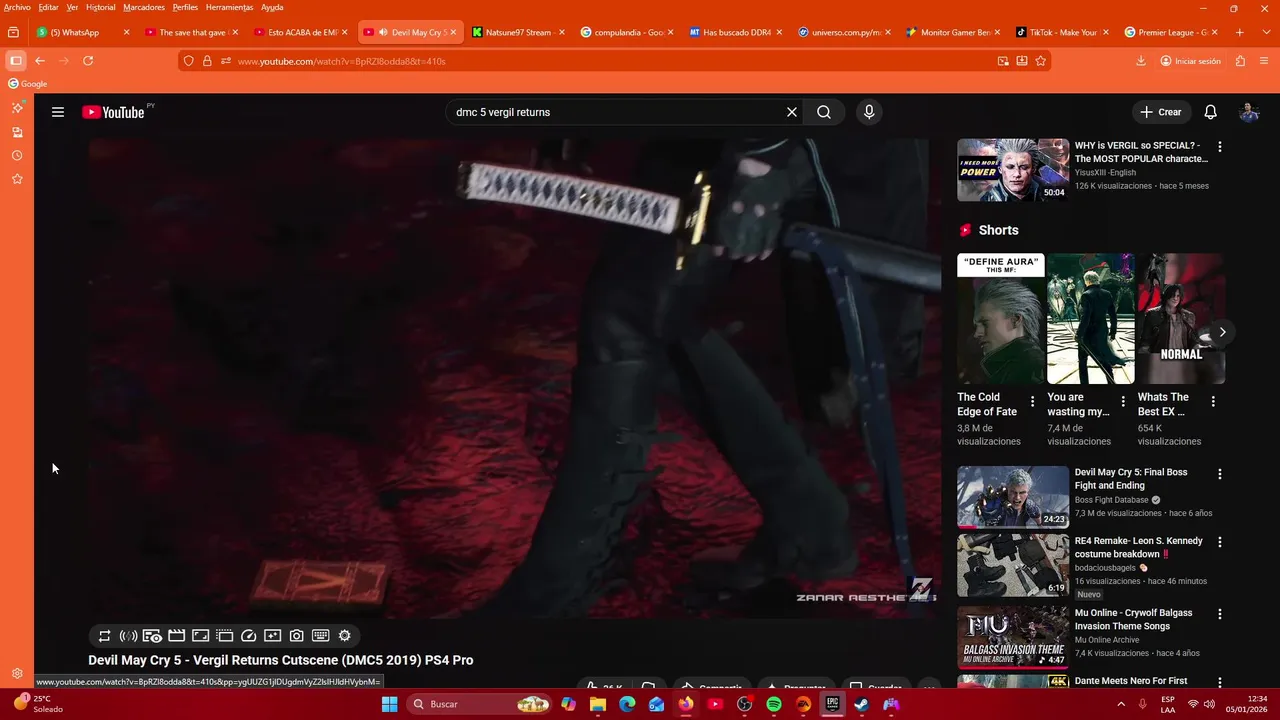Open options for Whats The Best EX short

pyautogui.click(x=1213, y=402)
